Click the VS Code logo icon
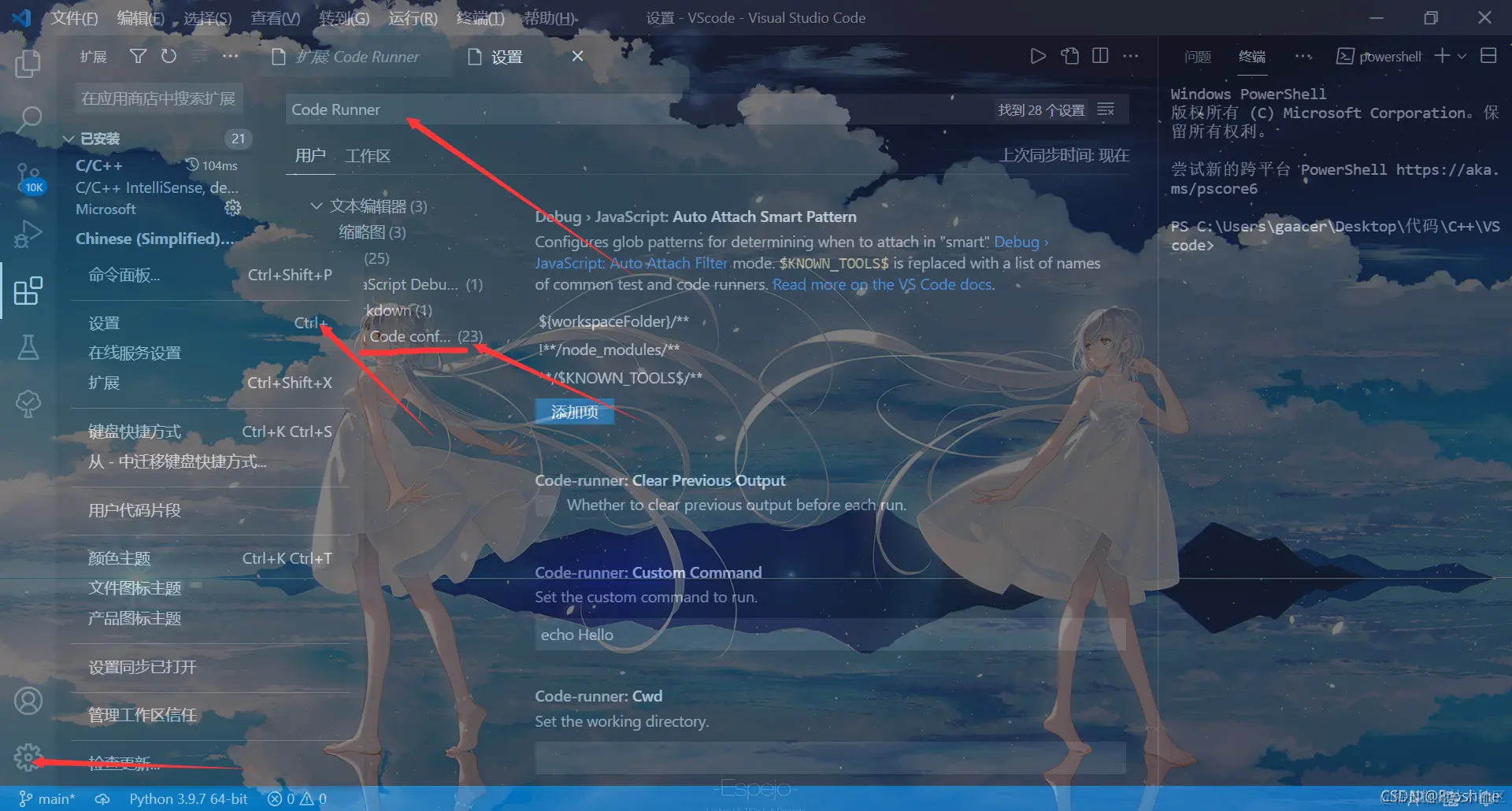The height and width of the screenshot is (811, 1512). [21, 17]
